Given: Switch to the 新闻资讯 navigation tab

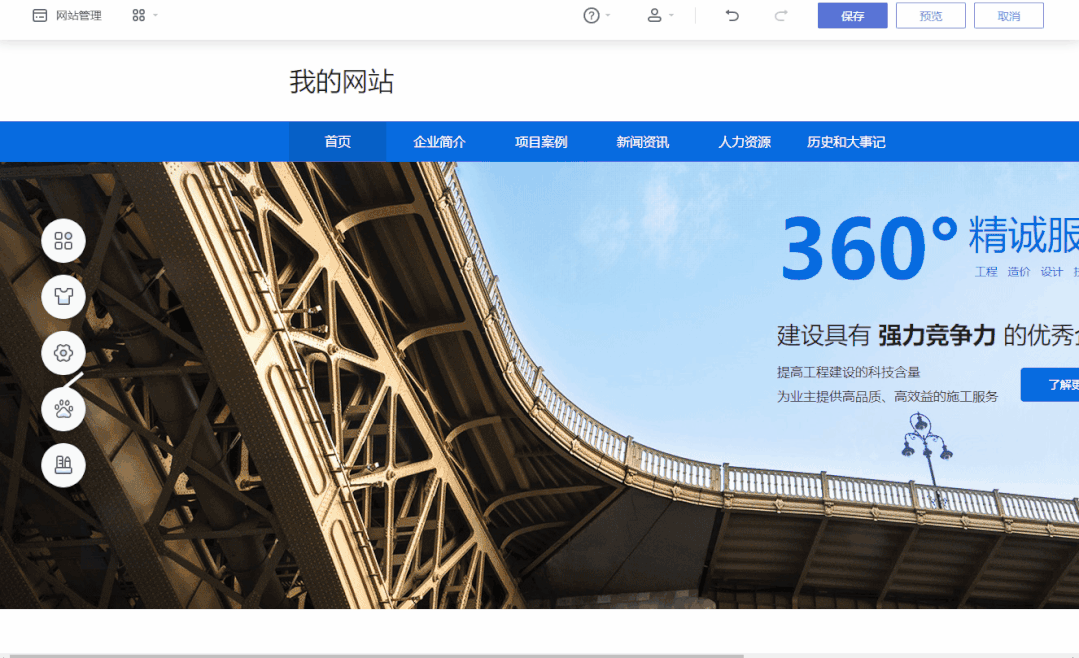Looking at the screenshot, I should point(641,141).
